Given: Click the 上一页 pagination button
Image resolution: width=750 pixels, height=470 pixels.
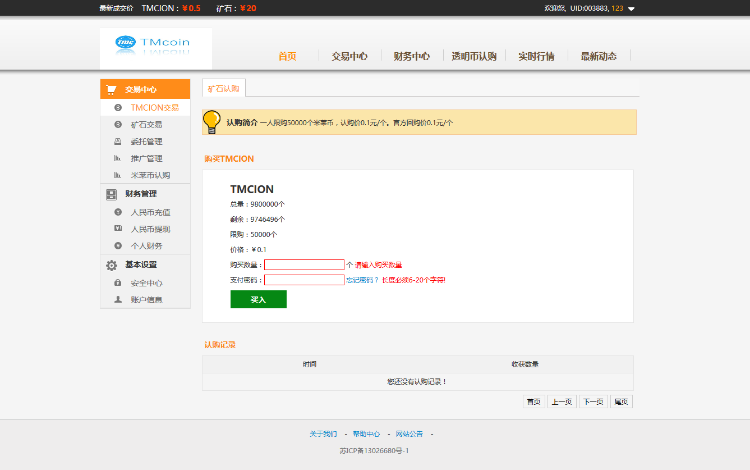Looking at the screenshot, I should 562,402.
